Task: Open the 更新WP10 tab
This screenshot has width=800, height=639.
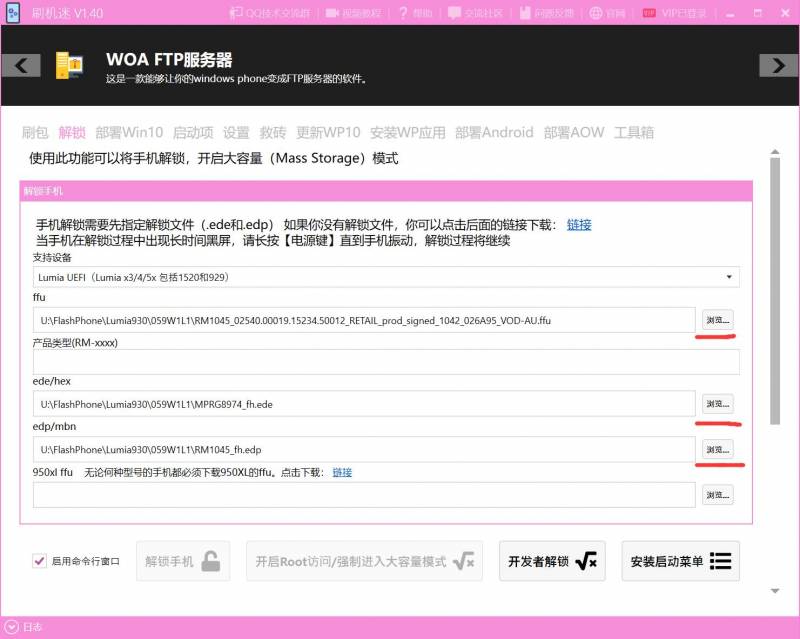Action: point(328,133)
